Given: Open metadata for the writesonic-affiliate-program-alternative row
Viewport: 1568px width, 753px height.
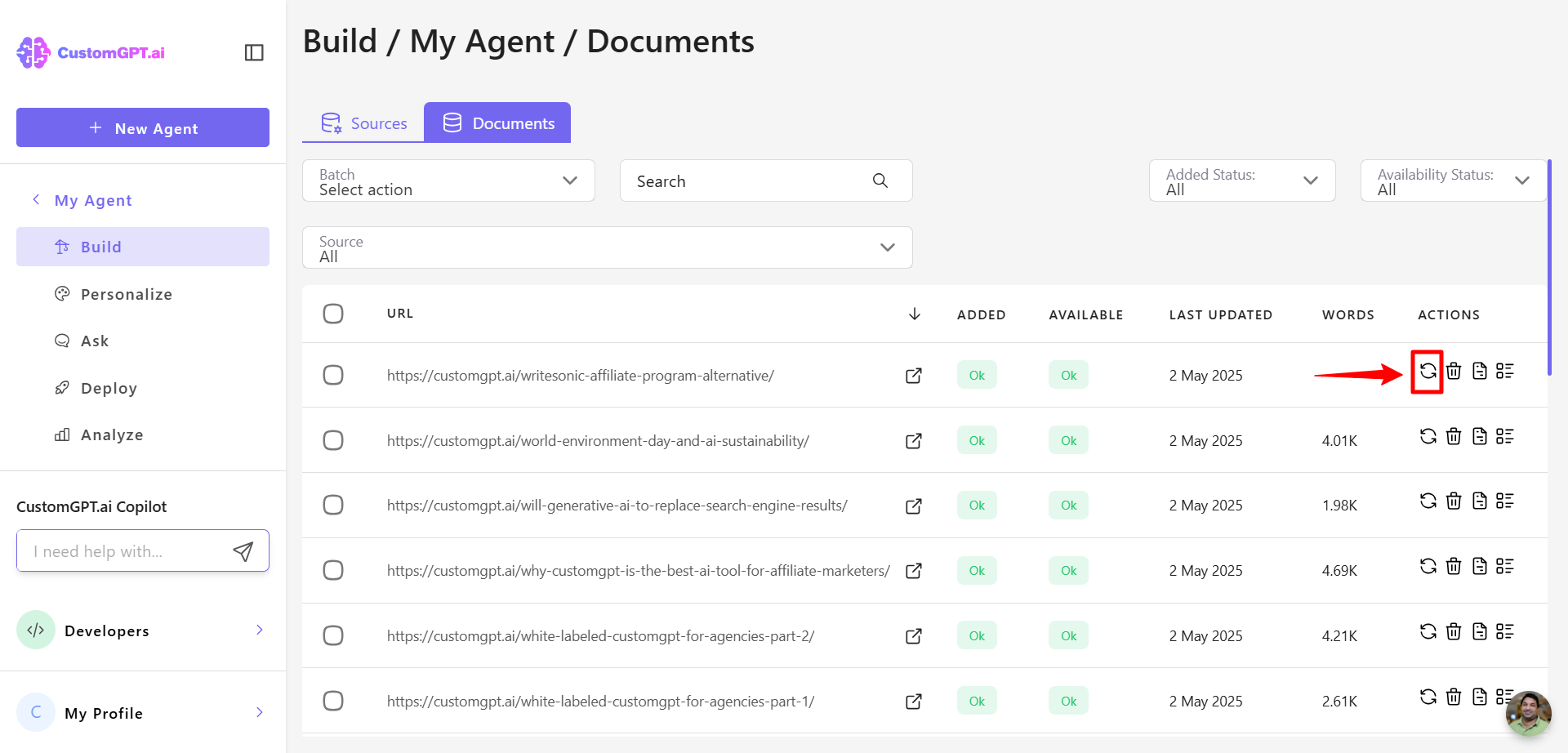Looking at the screenshot, I should pyautogui.click(x=1505, y=371).
